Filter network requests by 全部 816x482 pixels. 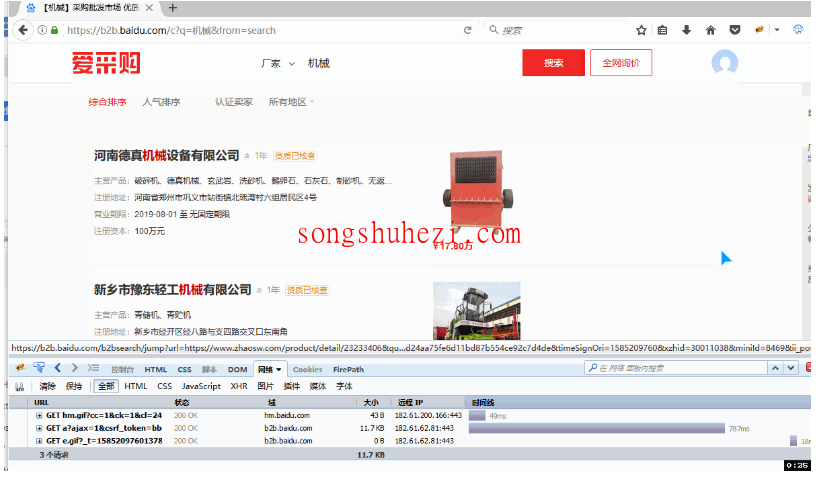pos(106,386)
